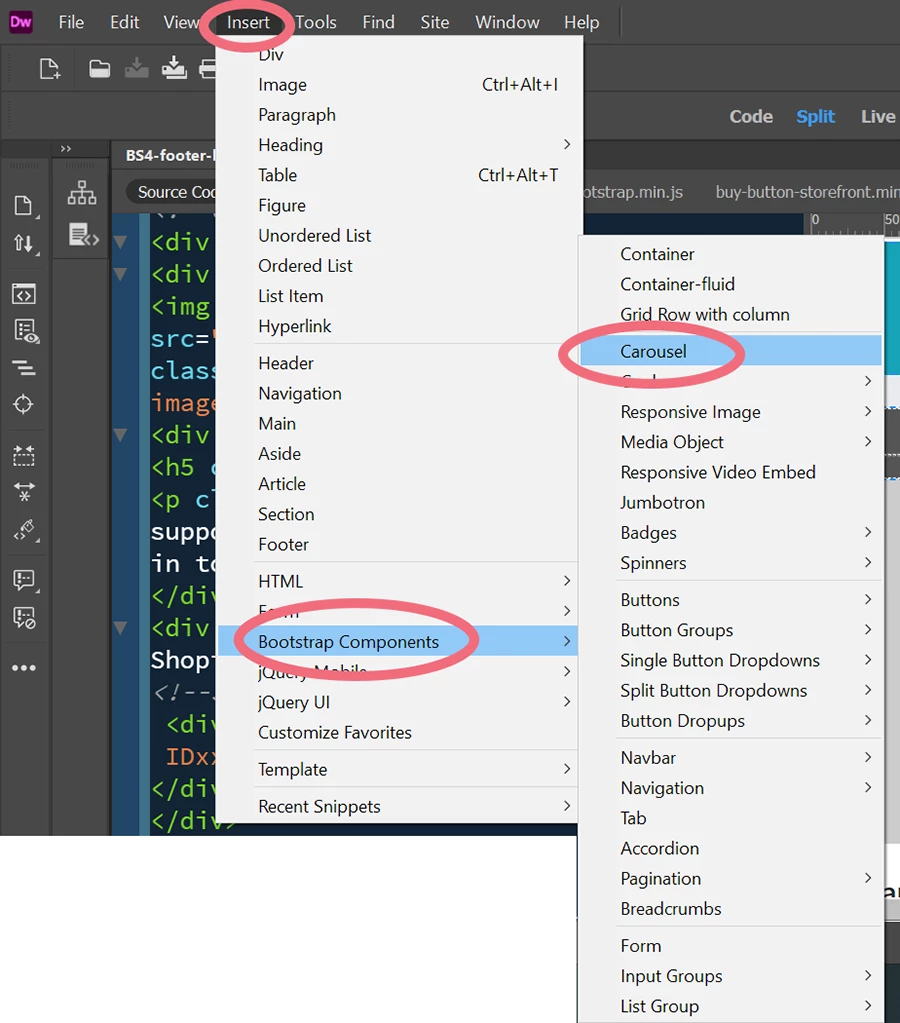Select Container-fluid in Bootstrap submenu
Image resolution: width=900 pixels, height=1023 pixels.
(x=730, y=284)
